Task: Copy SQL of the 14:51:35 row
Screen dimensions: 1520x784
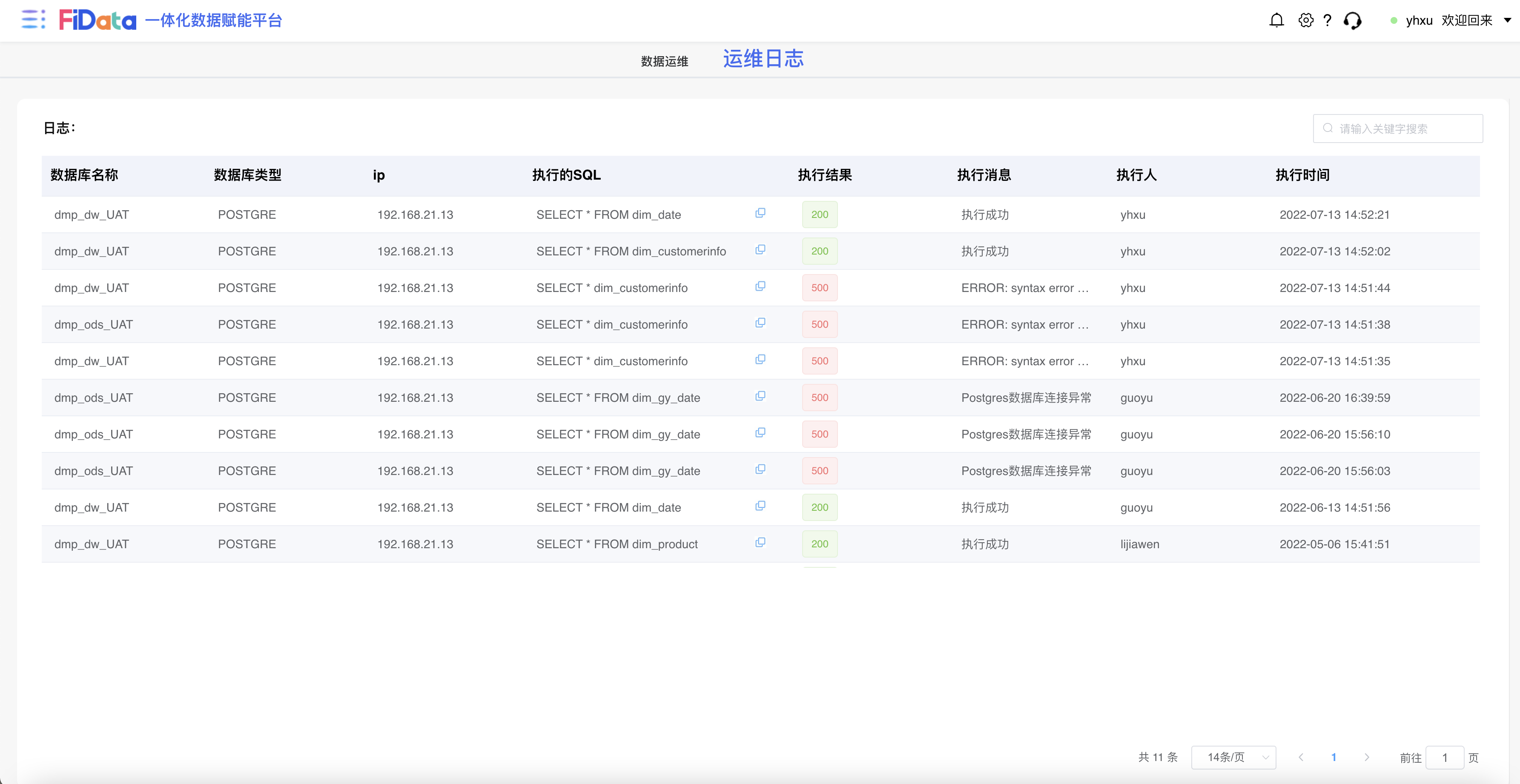Action: [760, 359]
